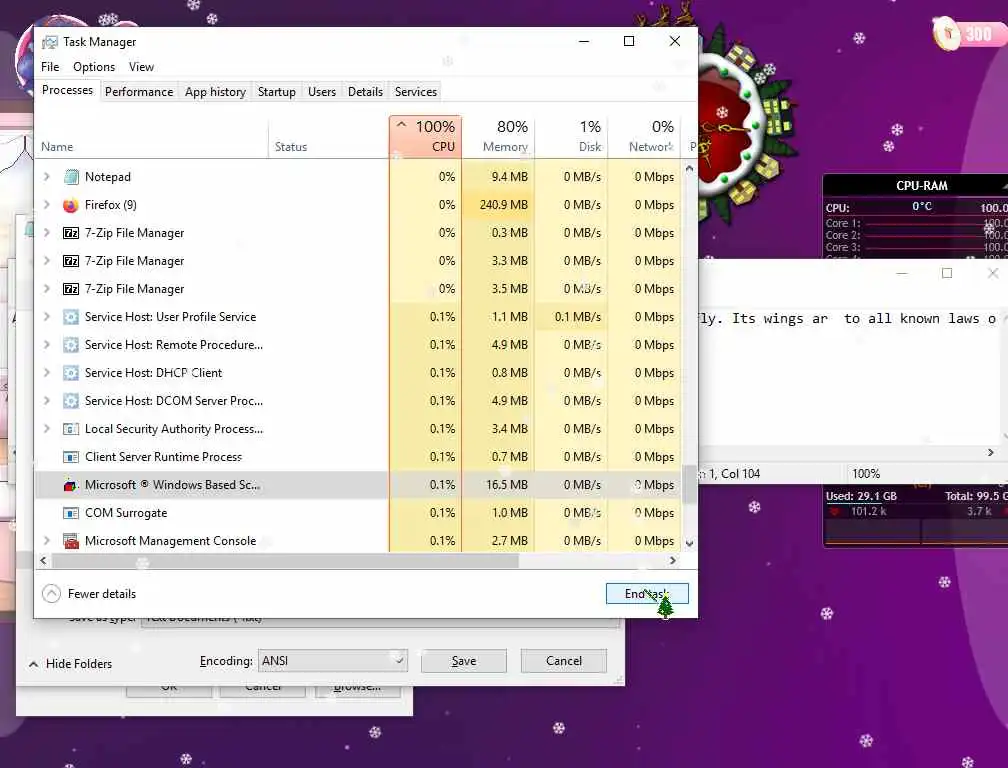
Task: Click the End task button
Action: point(647,594)
